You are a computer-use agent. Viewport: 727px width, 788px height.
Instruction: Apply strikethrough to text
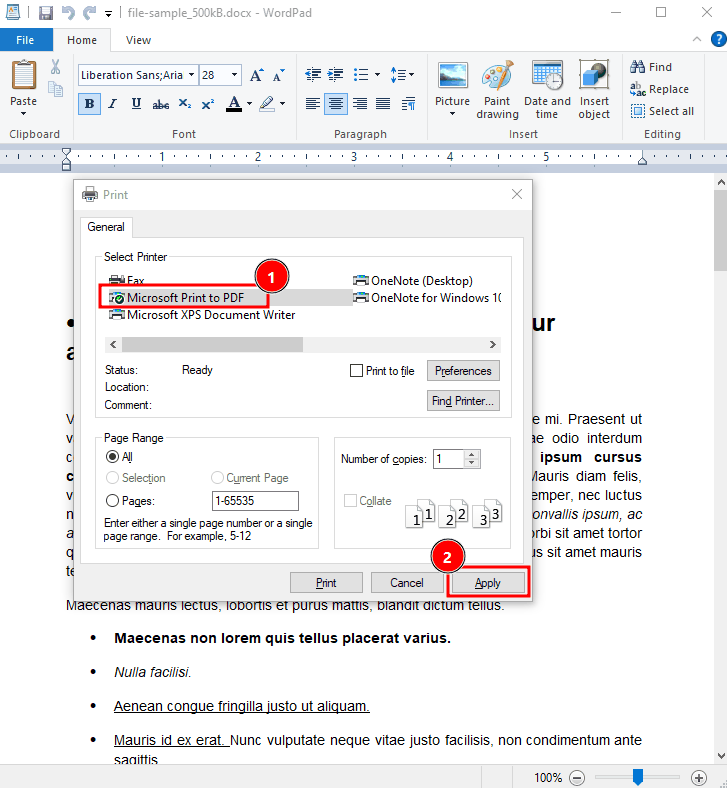[x=160, y=104]
